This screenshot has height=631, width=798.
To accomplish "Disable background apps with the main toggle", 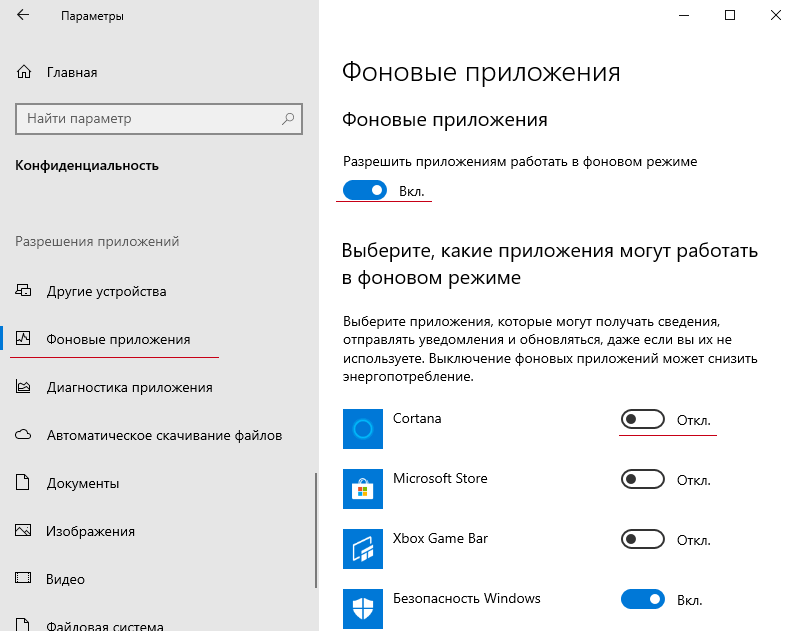I will [365, 190].
